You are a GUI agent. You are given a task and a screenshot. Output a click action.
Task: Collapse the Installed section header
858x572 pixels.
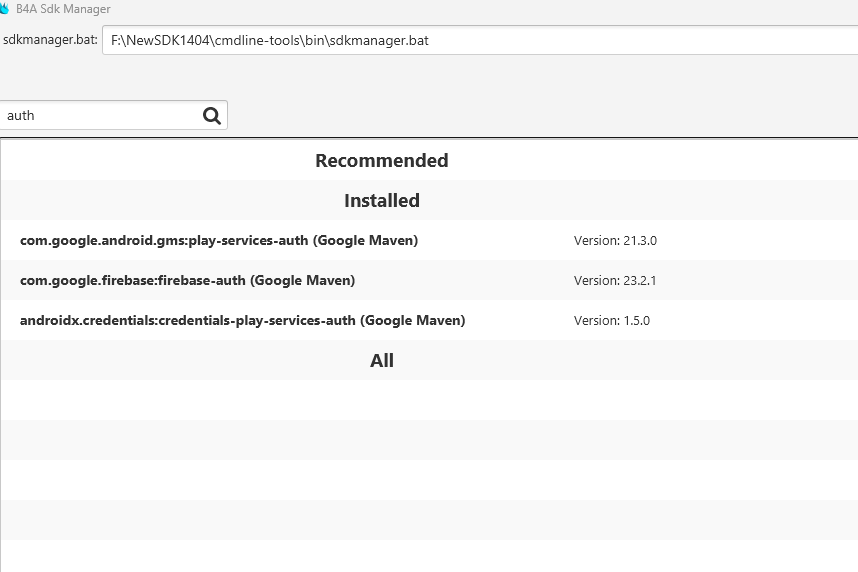[381, 200]
